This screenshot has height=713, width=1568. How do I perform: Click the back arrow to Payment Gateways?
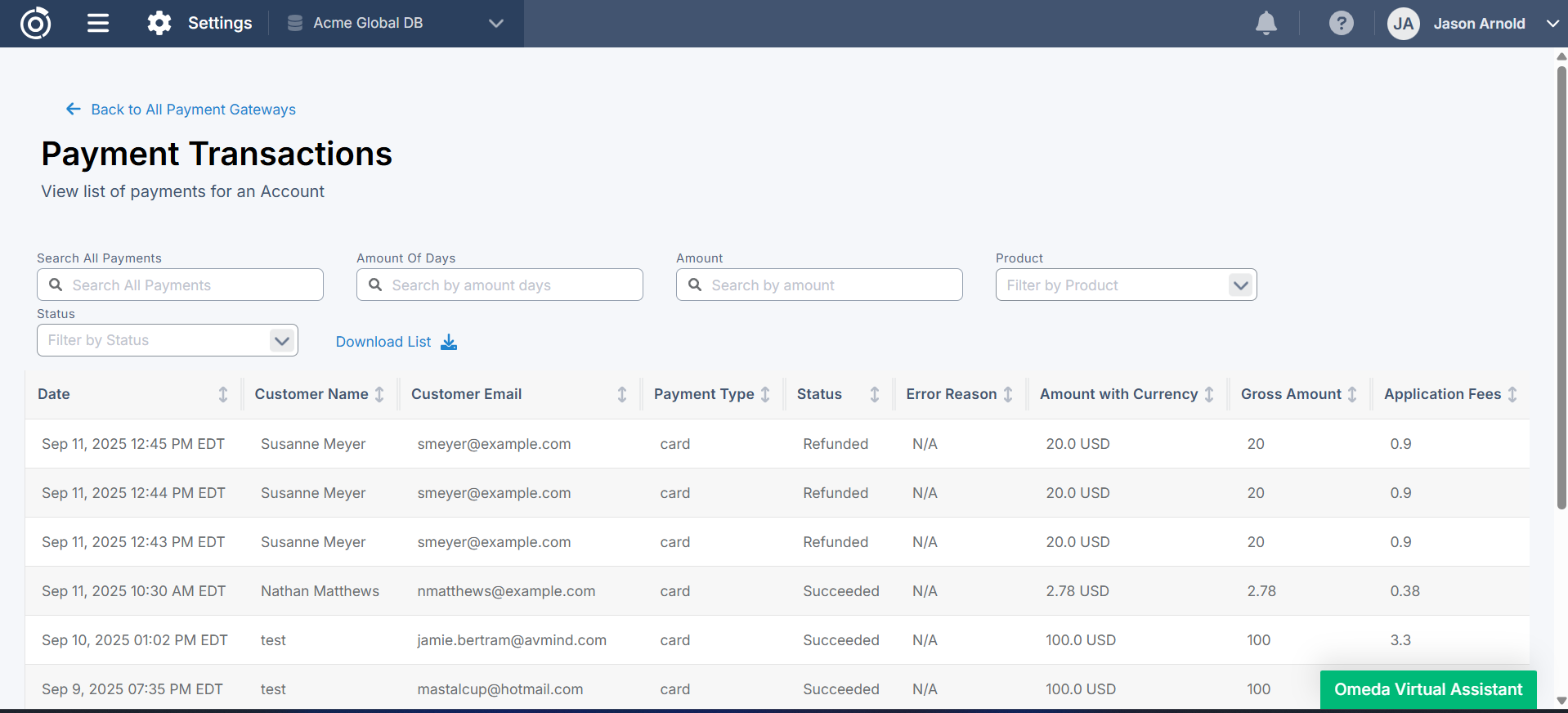coord(74,109)
